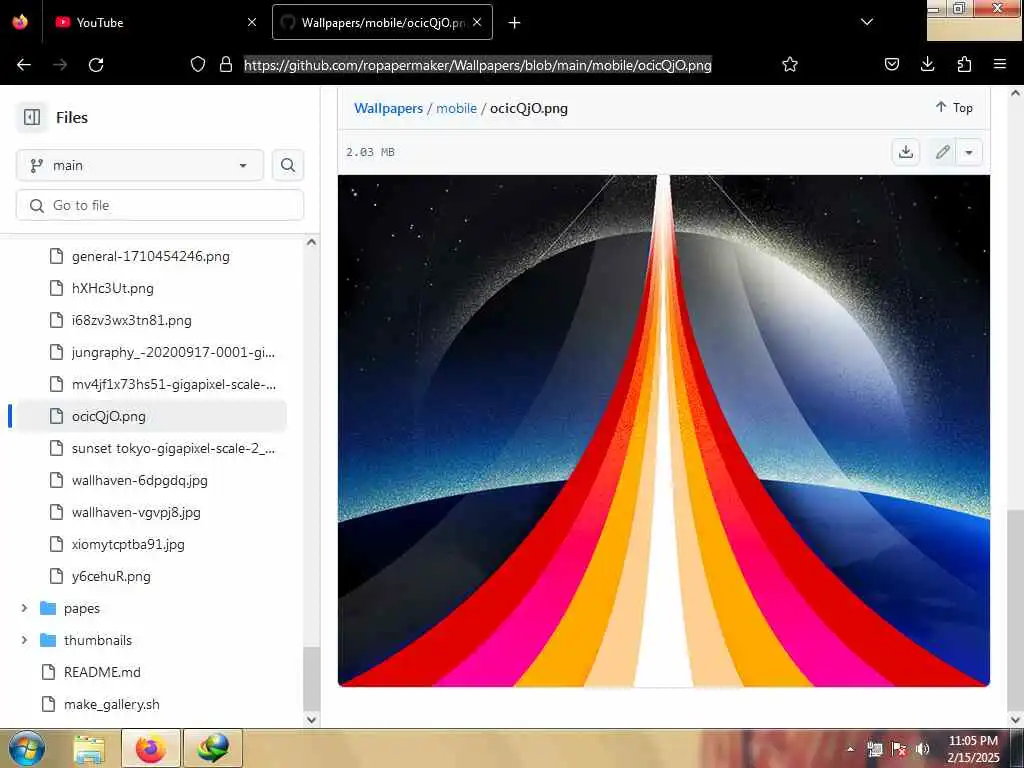The height and width of the screenshot is (768, 1024).
Task: Click the Go to file search field
Action: pyautogui.click(x=160, y=205)
